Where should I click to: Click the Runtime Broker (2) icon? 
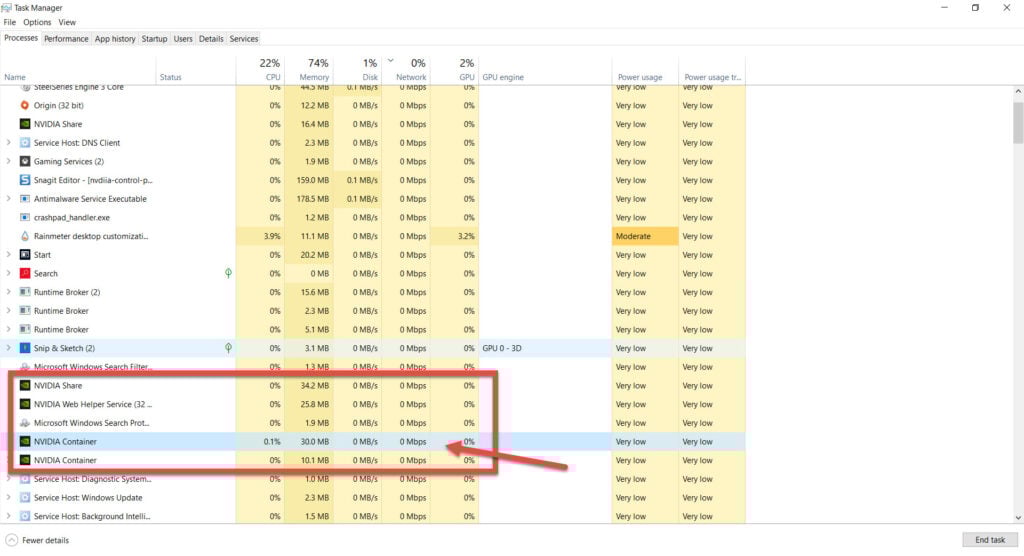(25, 292)
